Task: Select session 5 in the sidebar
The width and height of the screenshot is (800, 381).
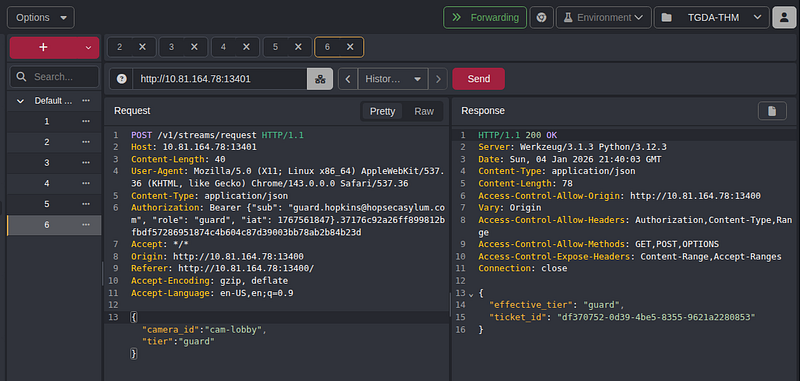Action: (x=47, y=204)
